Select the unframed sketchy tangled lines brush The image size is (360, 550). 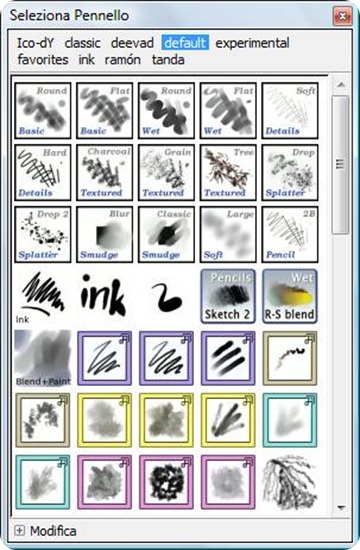[290, 482]
